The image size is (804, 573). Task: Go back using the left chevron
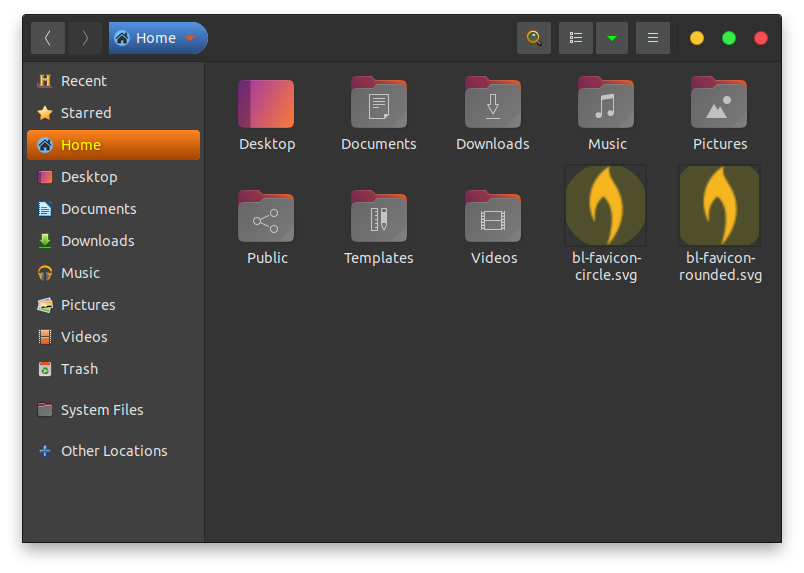48,38
